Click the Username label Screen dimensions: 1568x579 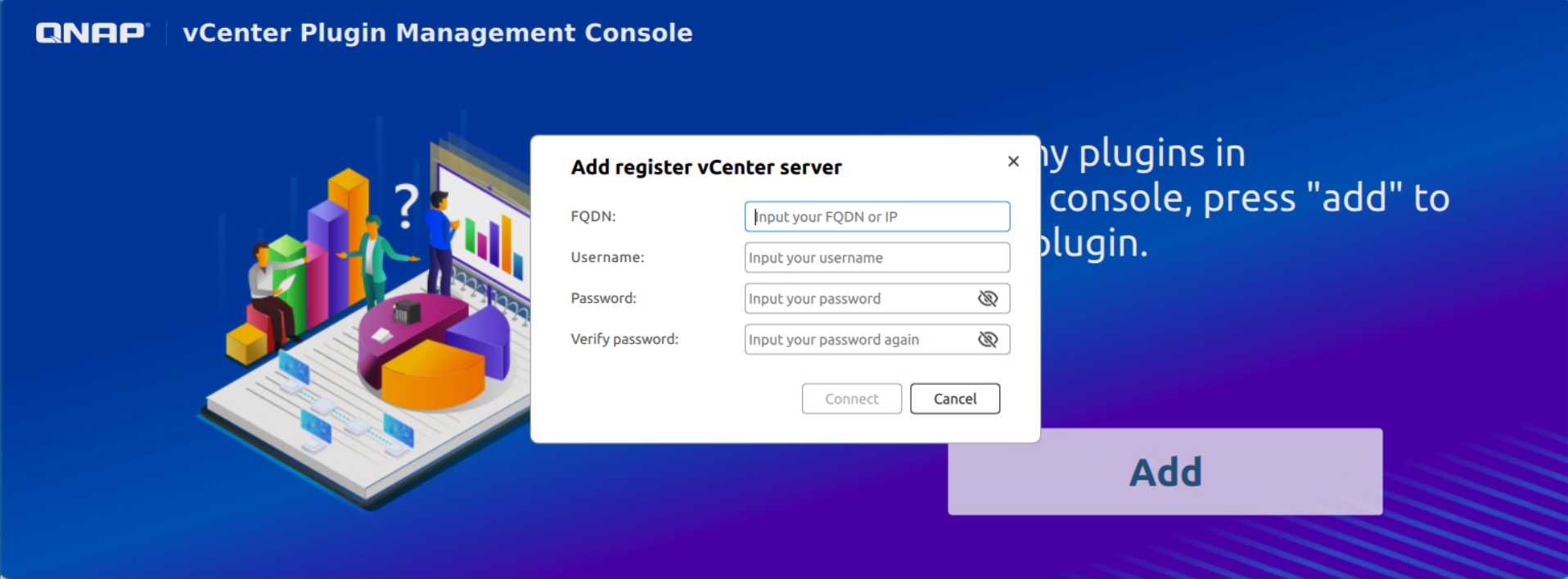pyautogui.click(x=607, y=257)
